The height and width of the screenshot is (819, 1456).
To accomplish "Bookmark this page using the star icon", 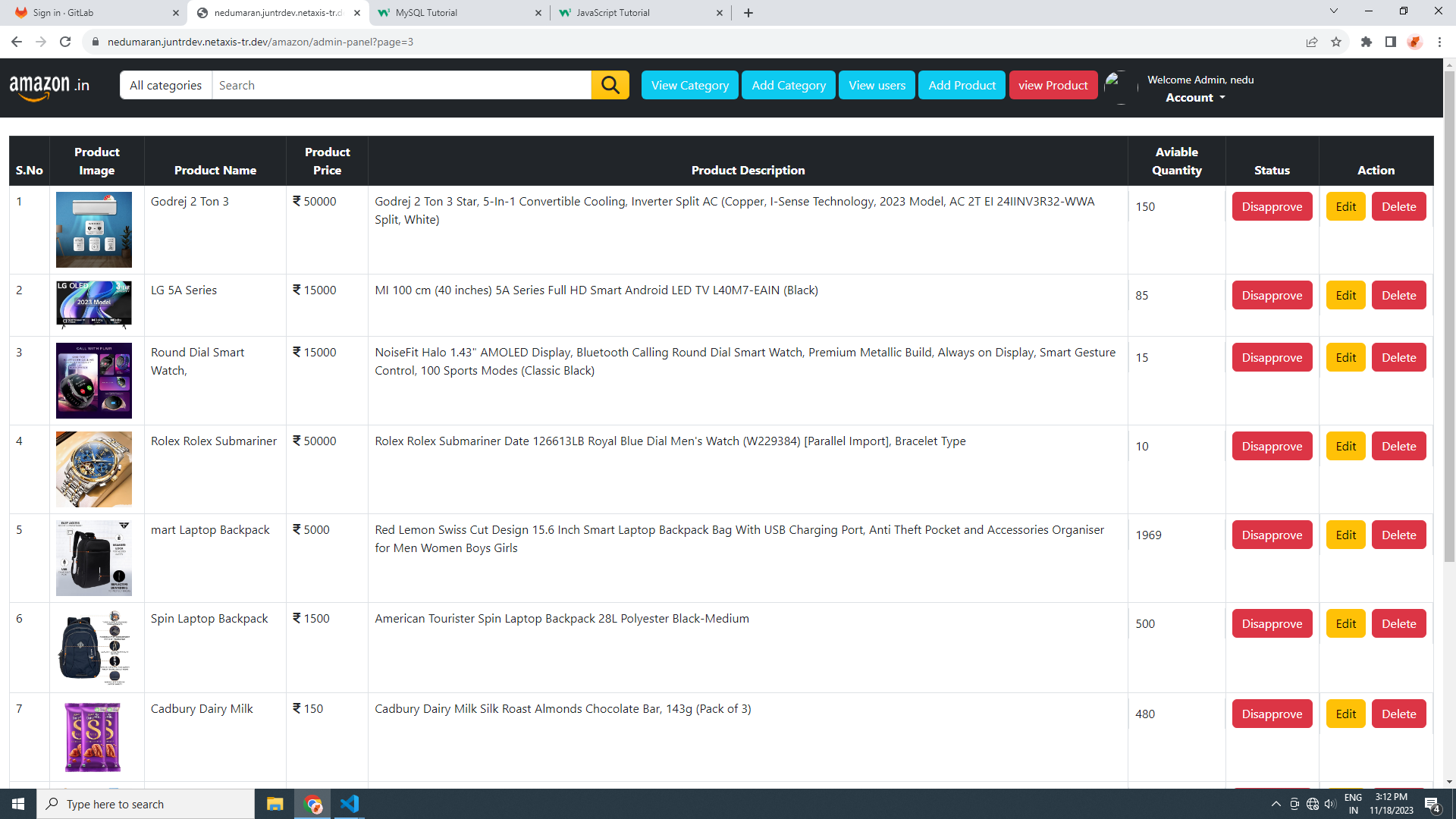I will point(1337,42).
